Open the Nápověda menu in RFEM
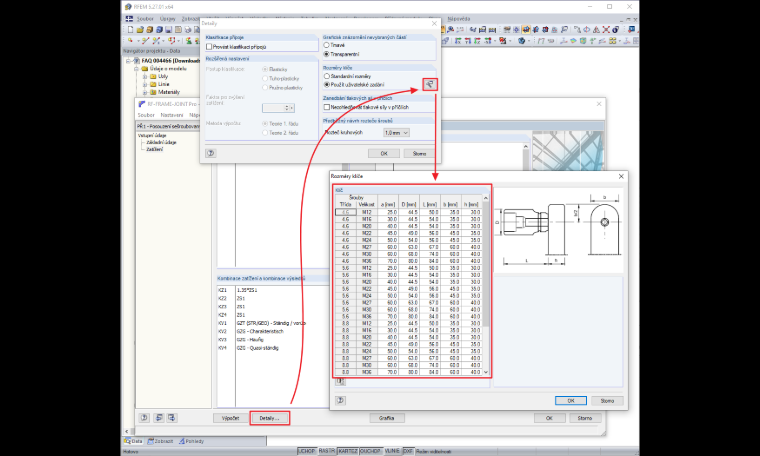760x456 pixels. pos(459,18)
